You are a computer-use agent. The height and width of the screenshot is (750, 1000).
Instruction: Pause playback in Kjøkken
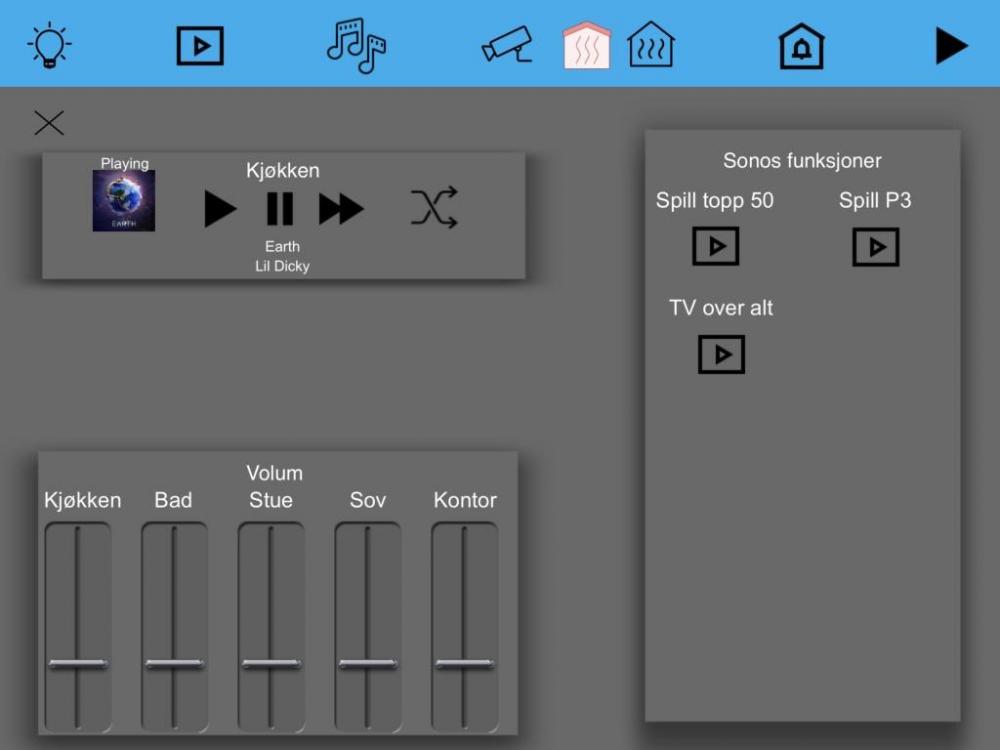(x=280, y=209)
